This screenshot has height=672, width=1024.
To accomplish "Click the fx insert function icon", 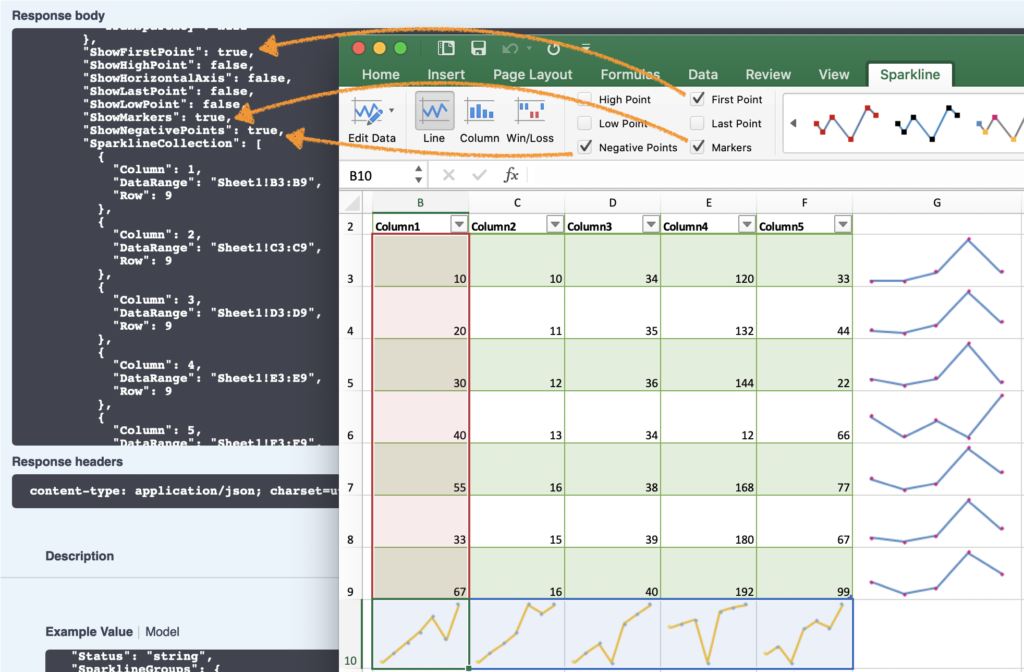I will click(x=511, y=175).
